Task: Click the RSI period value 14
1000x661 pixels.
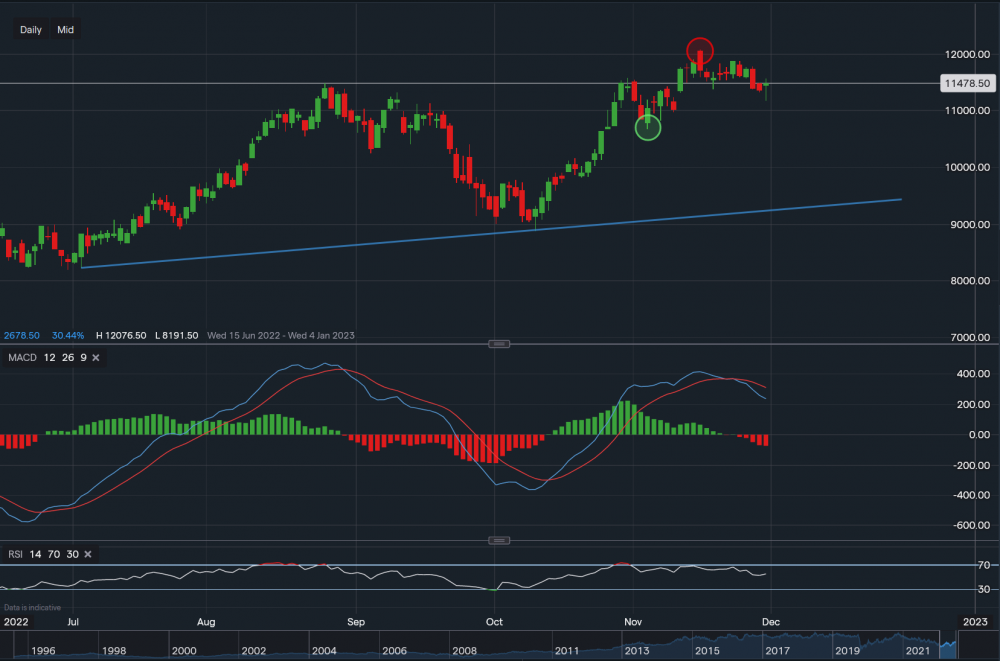Action: [34, 553]
